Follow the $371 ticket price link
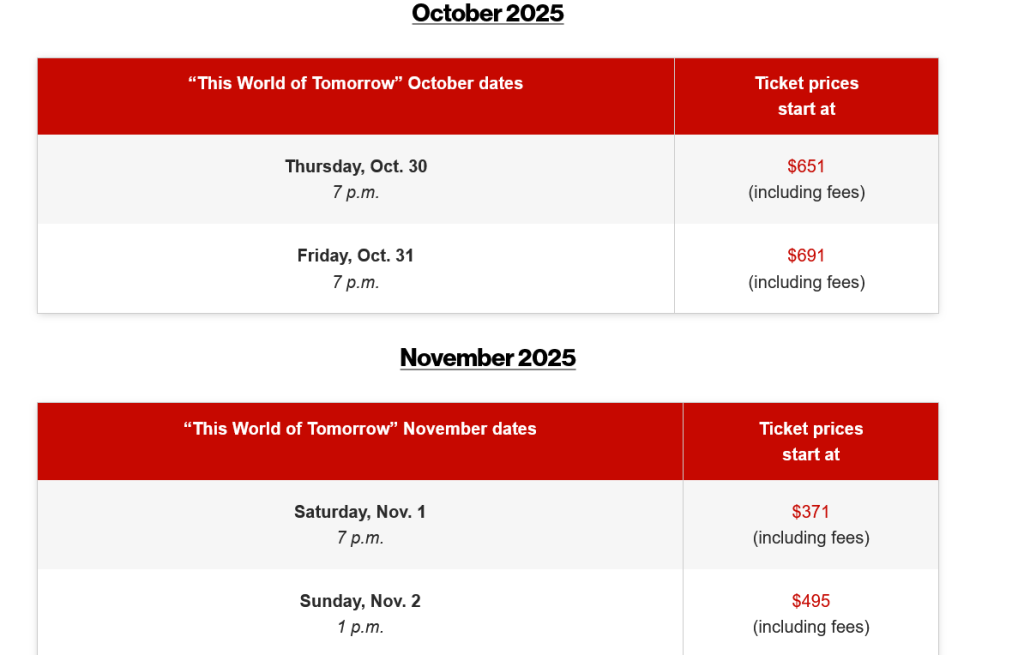 pyautogui.click(x=811, y=512)
